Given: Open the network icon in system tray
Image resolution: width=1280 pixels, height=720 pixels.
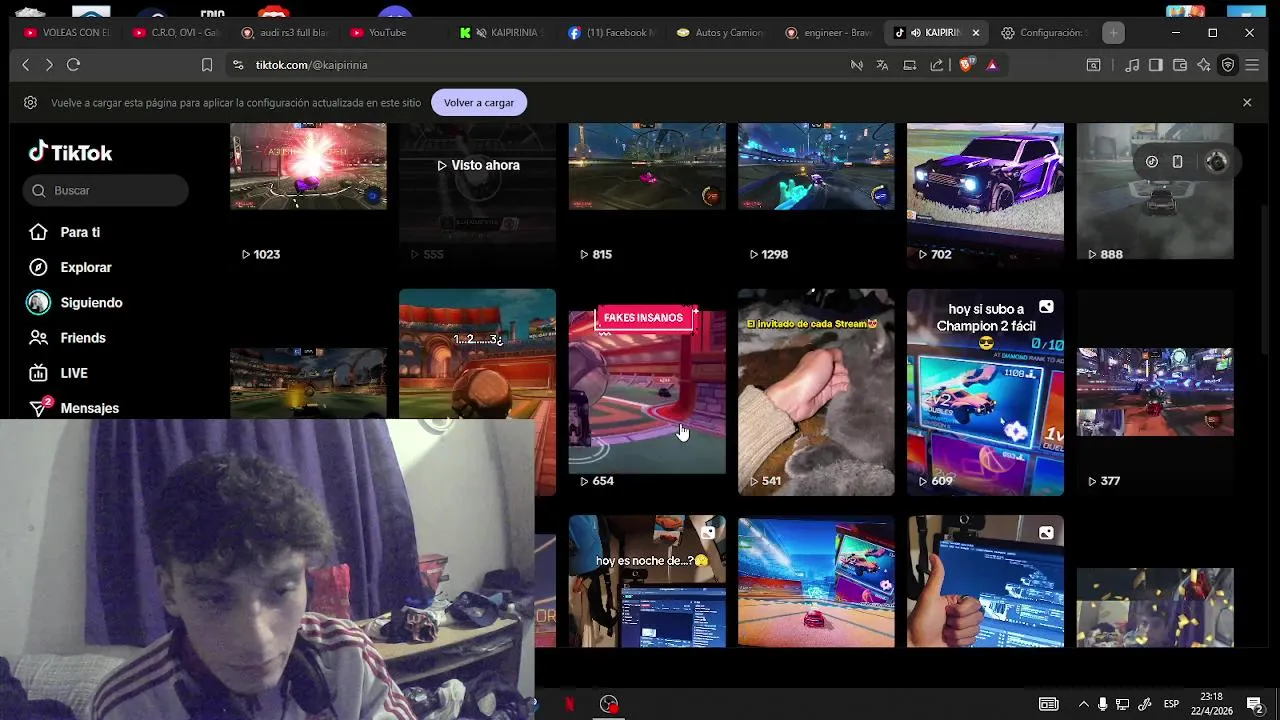Looking at the screenshot, I should pyautogui.click(x=1122, y=704).
